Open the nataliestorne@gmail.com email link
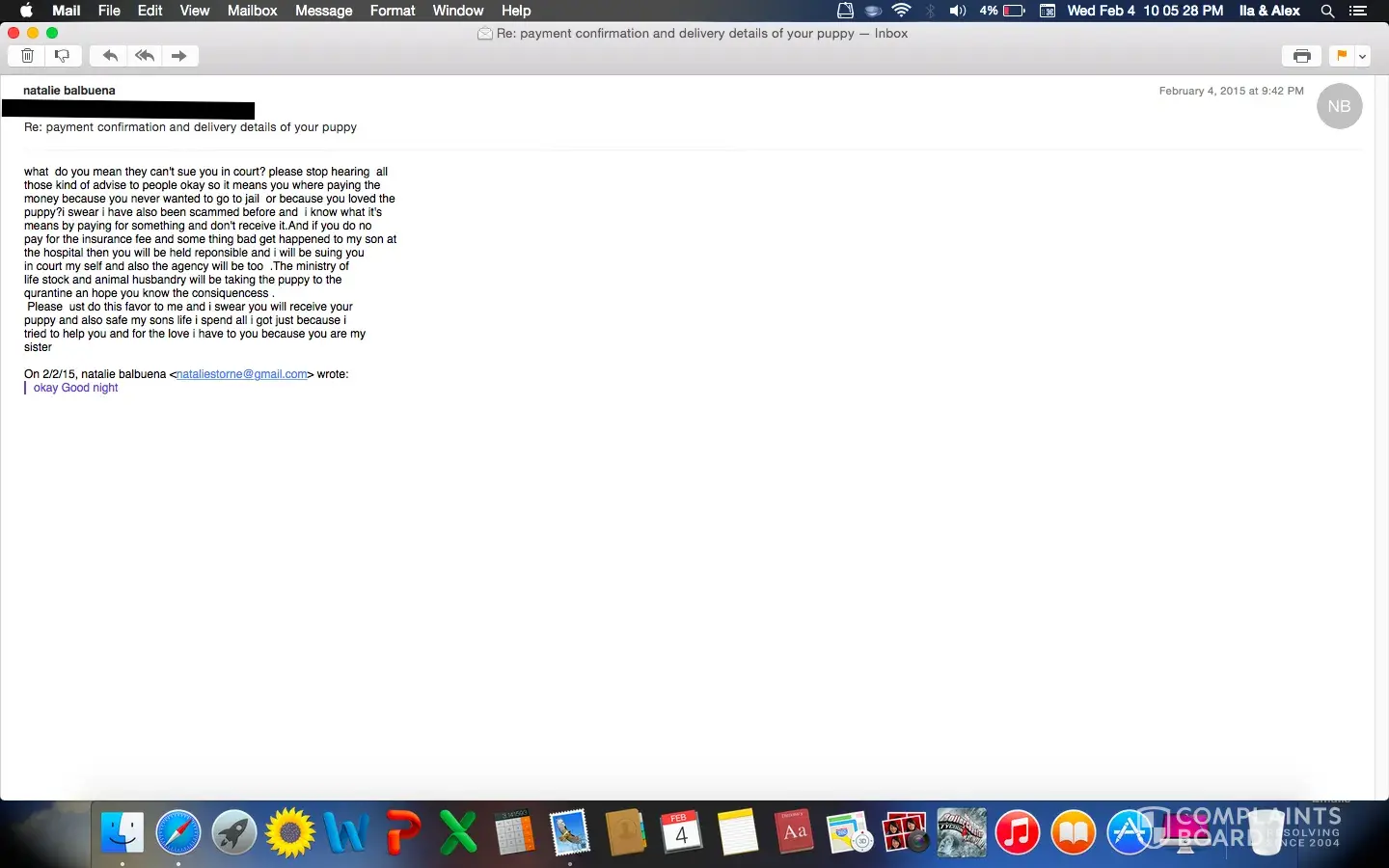The width and height of the screenshot is (1389, 868). (242, 374)
